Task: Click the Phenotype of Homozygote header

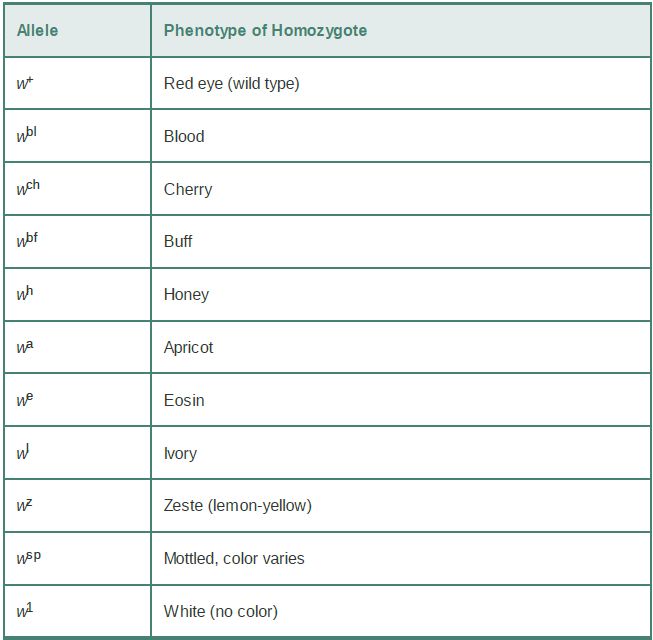Action: coord(401,30)
